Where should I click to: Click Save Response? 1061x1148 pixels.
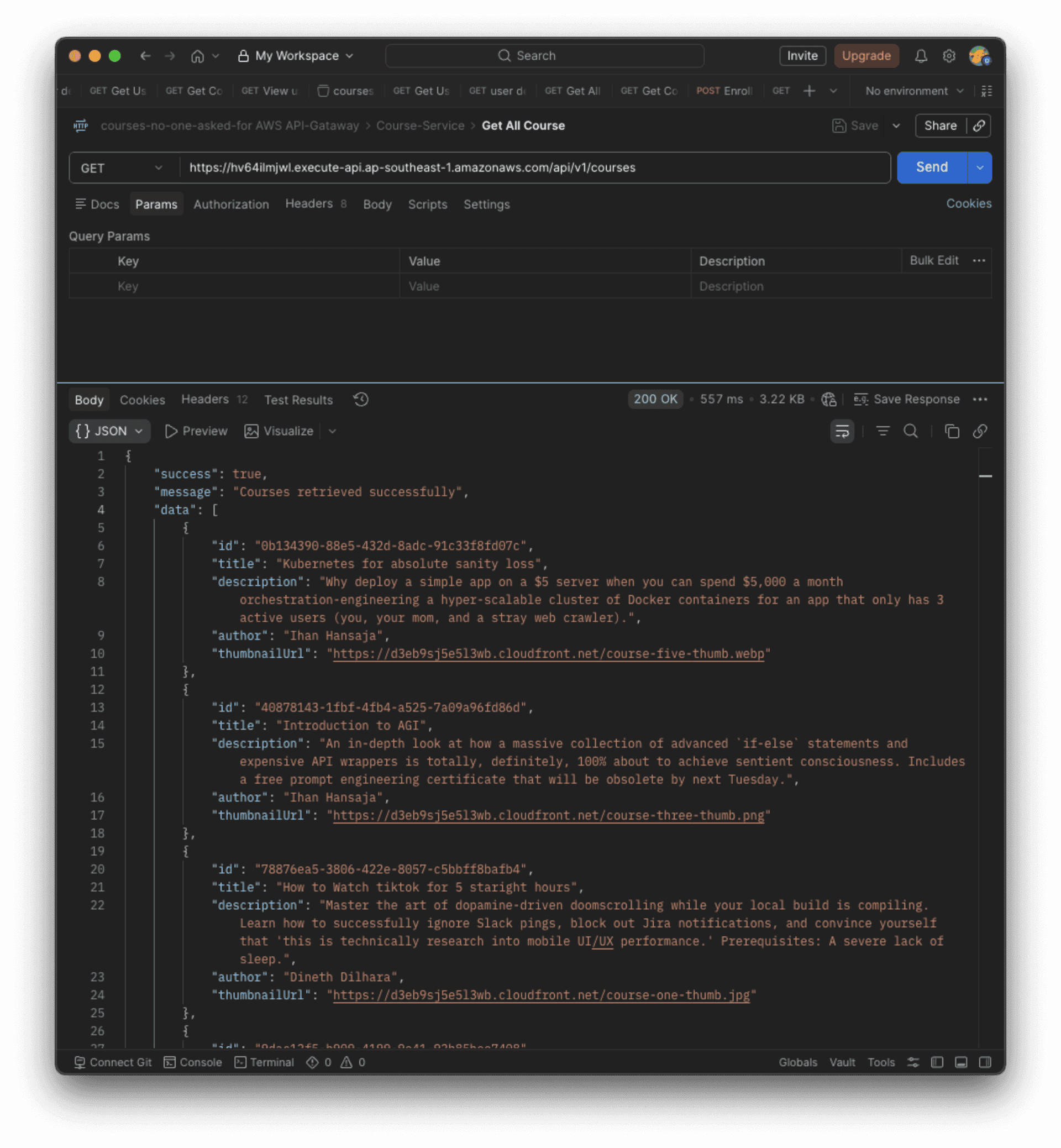(x=907, y=399)
